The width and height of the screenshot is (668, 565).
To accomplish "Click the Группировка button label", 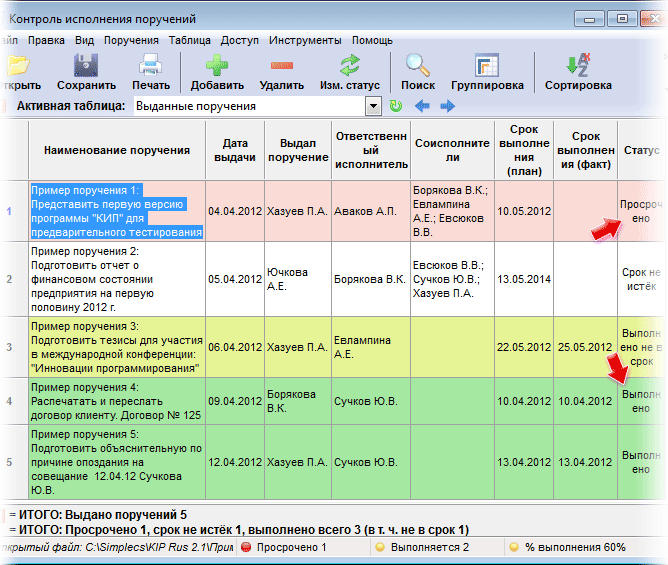I will tap(487, 85).
